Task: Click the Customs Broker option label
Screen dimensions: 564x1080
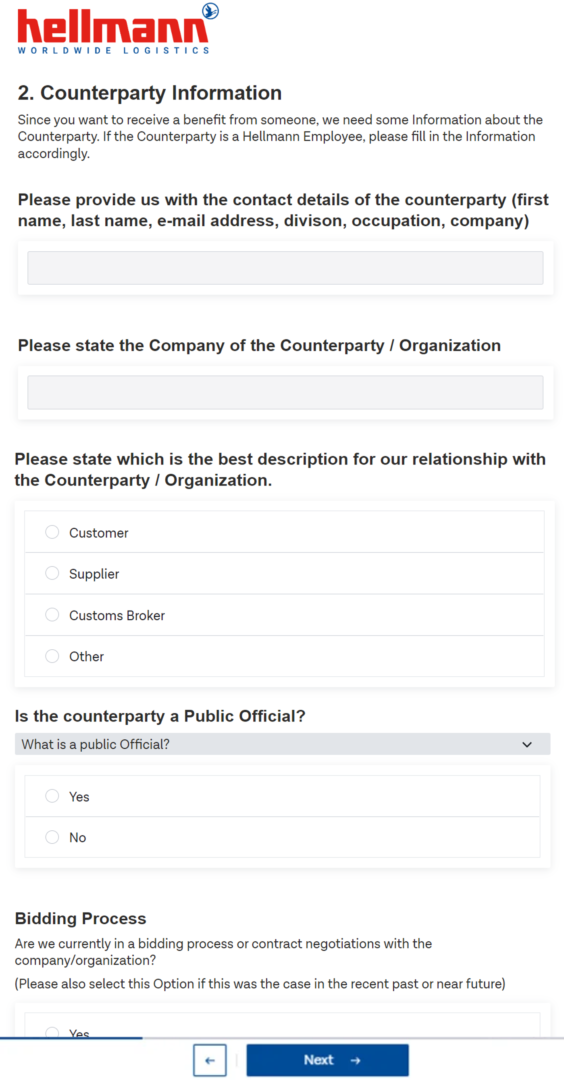Action: coord(117,616)
